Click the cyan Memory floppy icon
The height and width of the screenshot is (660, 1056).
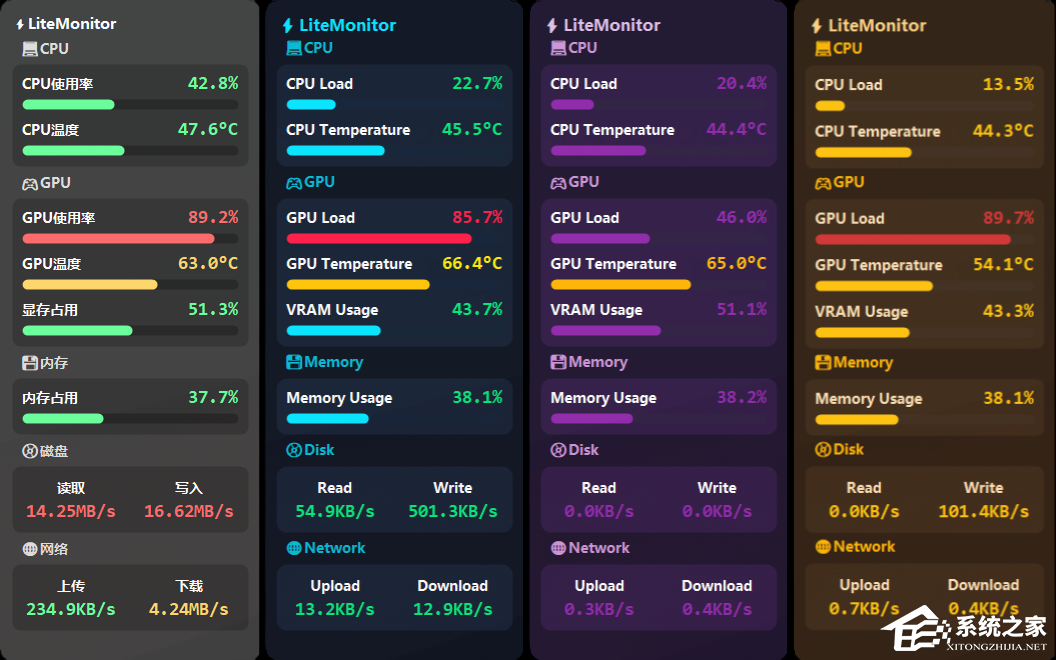tap(294, 362)
